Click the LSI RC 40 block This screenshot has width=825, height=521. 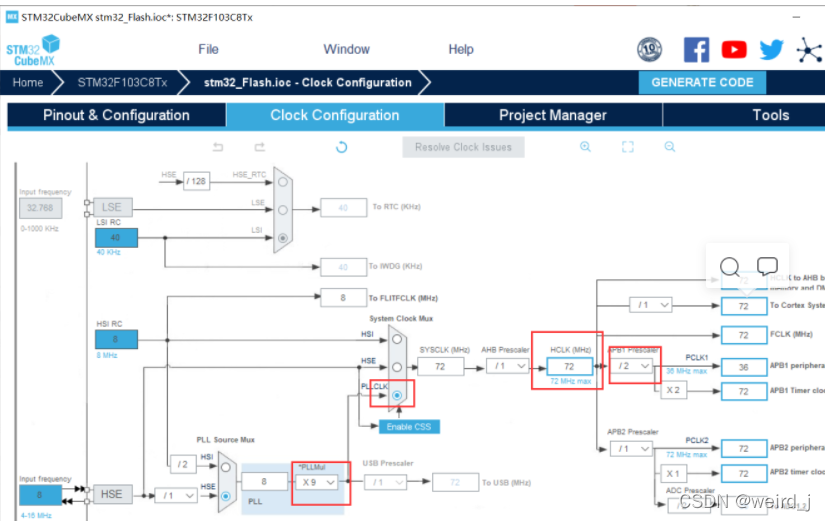pyautogui.click(x=116, y=237)
